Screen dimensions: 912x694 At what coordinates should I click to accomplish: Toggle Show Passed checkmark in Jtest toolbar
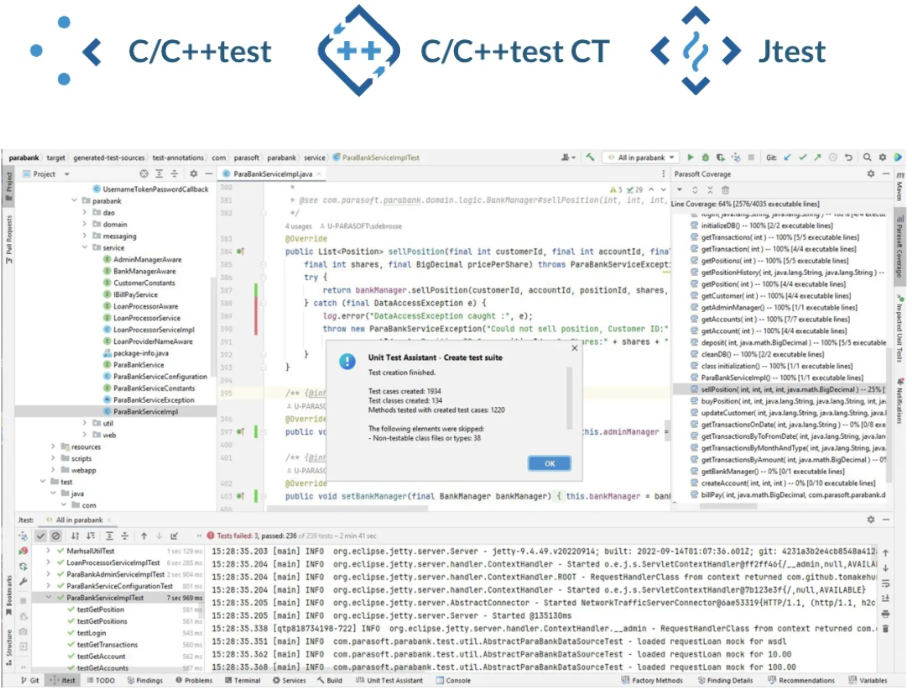[x=40, y=536]
